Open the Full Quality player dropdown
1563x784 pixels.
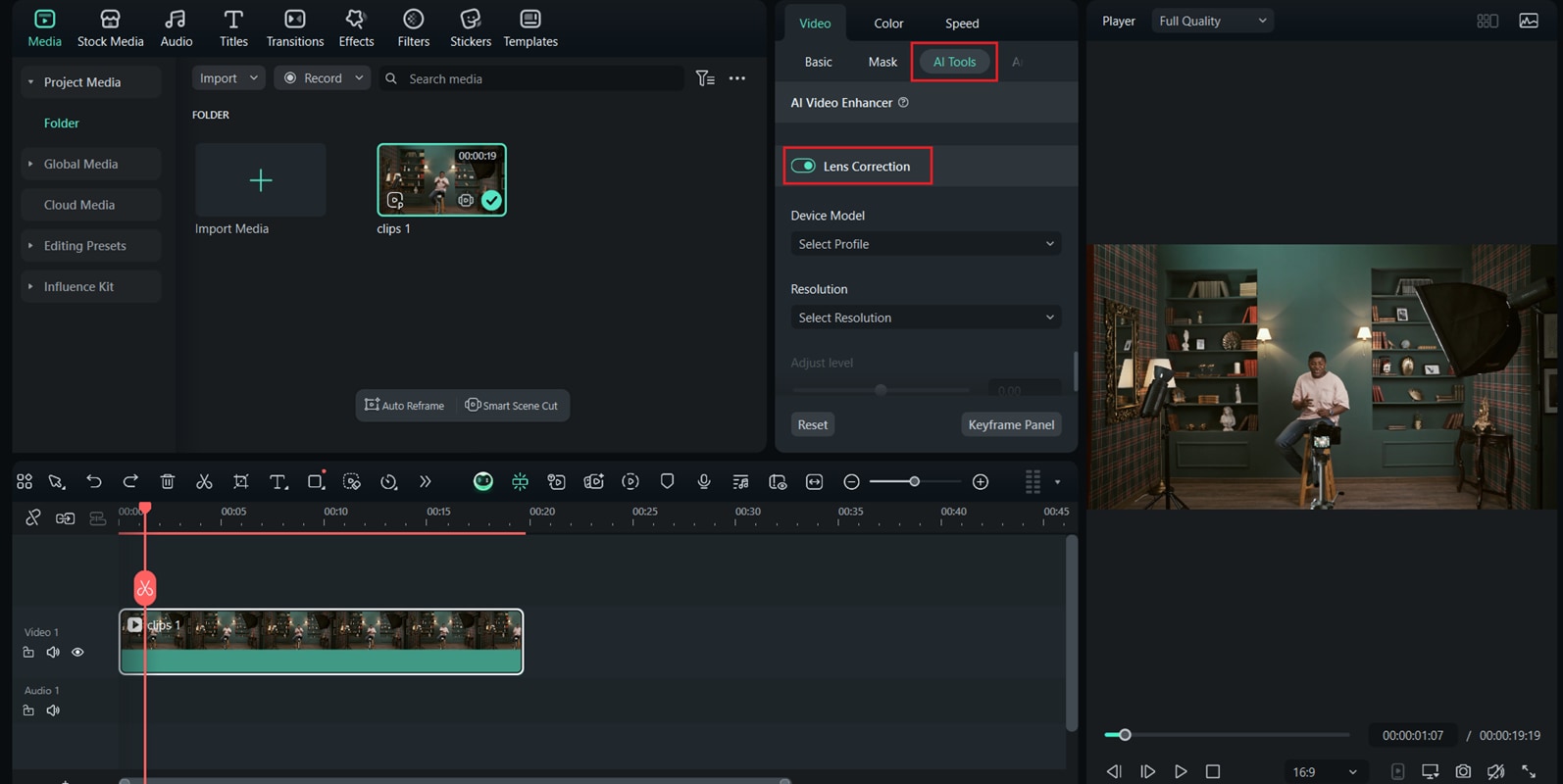click(1212, 21)
